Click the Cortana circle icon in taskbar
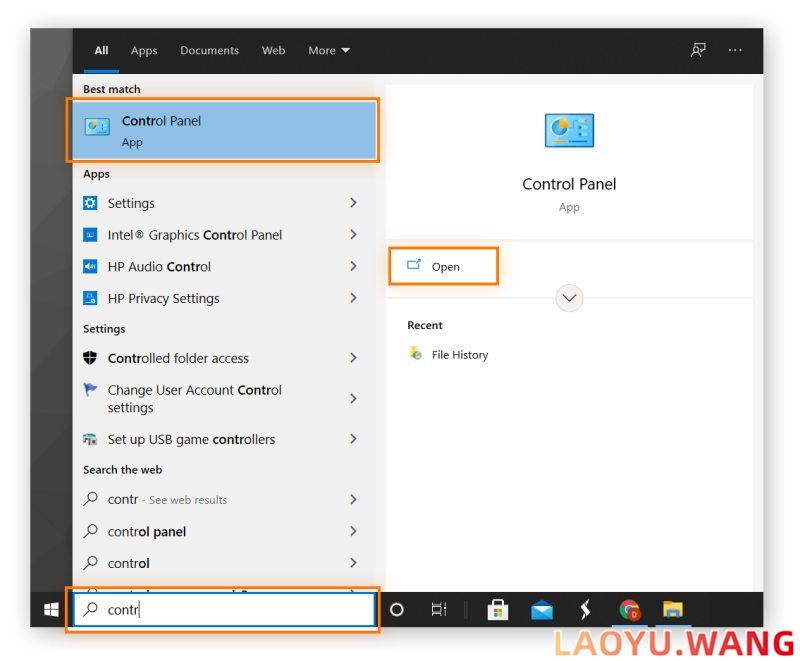 396,609
